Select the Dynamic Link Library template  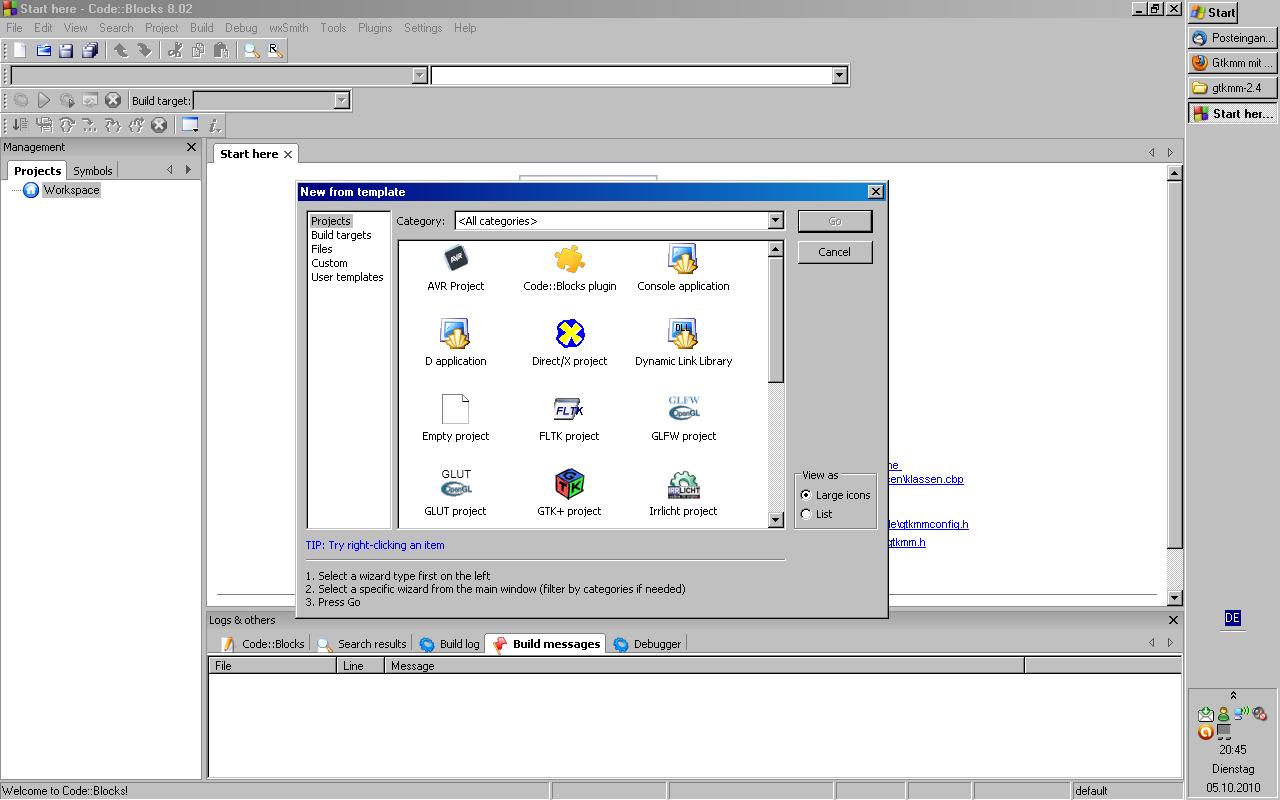pos(683,335)
